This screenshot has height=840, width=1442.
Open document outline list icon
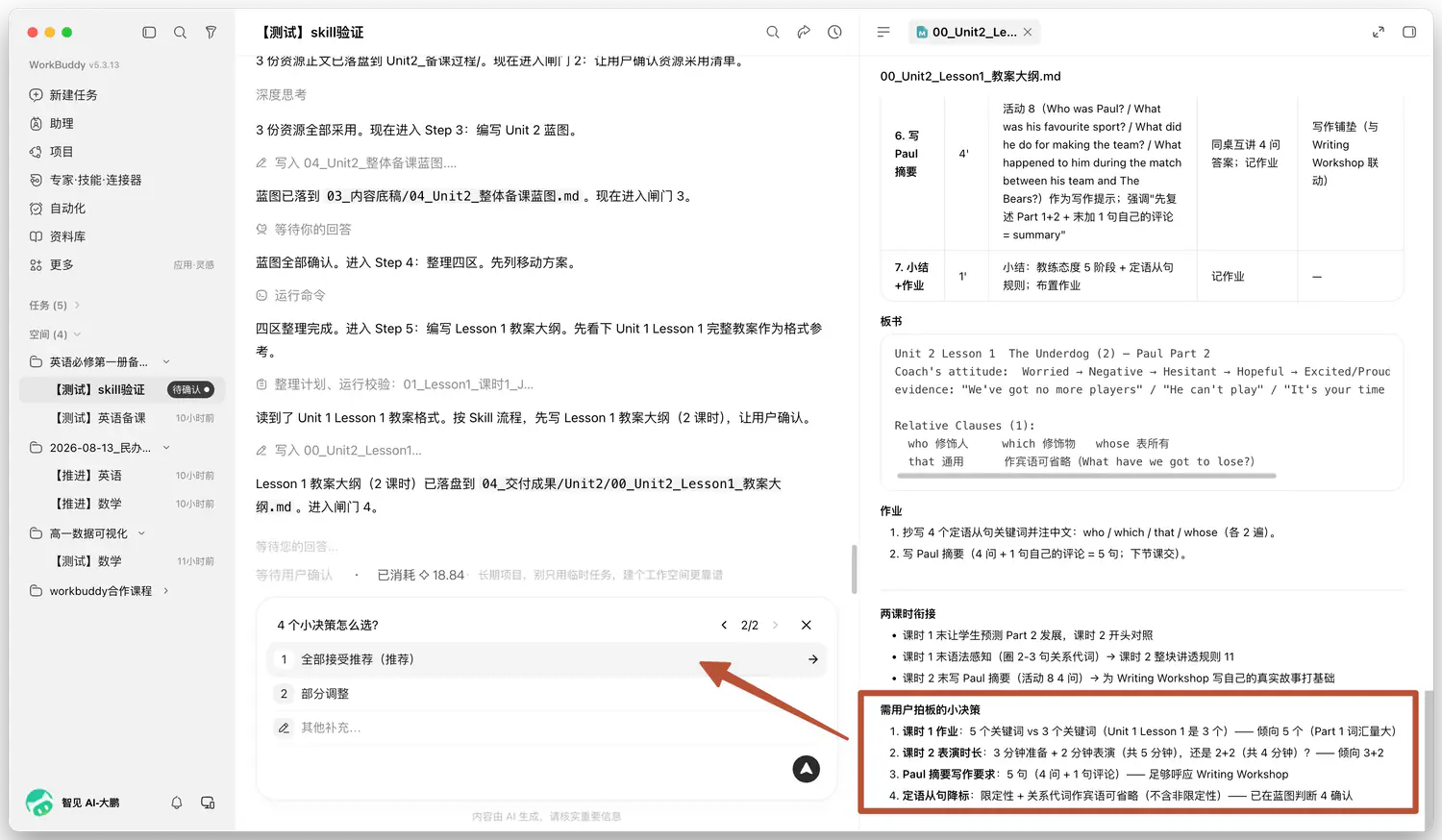tap(883, 32)
